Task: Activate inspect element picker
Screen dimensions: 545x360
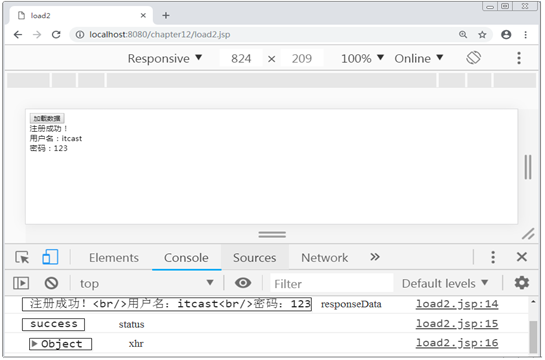Action: click(x=22, y=257)
